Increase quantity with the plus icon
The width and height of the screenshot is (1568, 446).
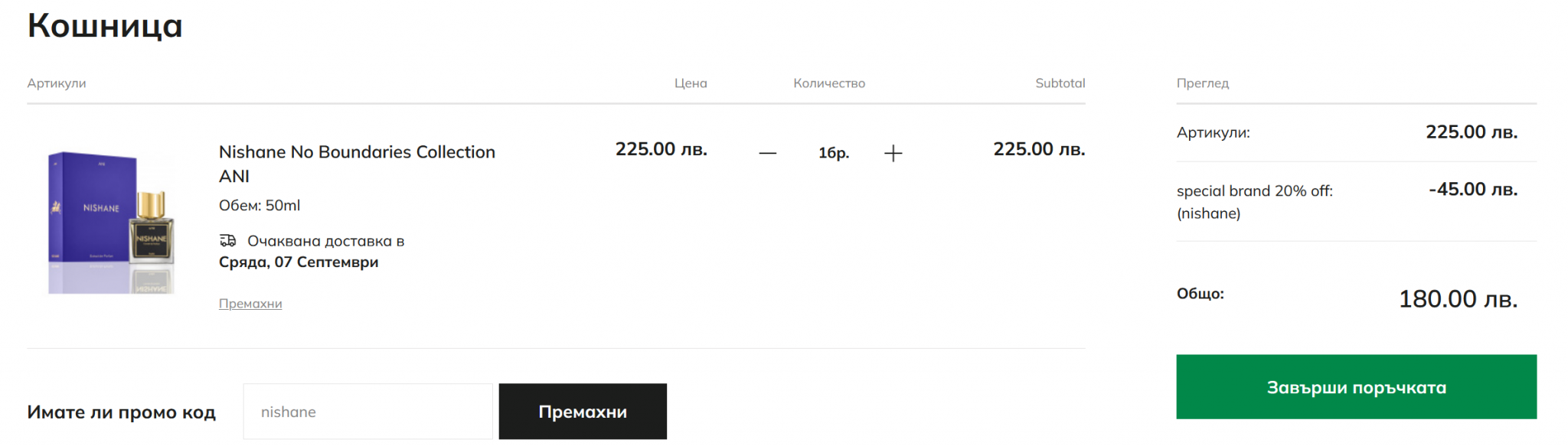pyautogui.click(x=893, y=153)
